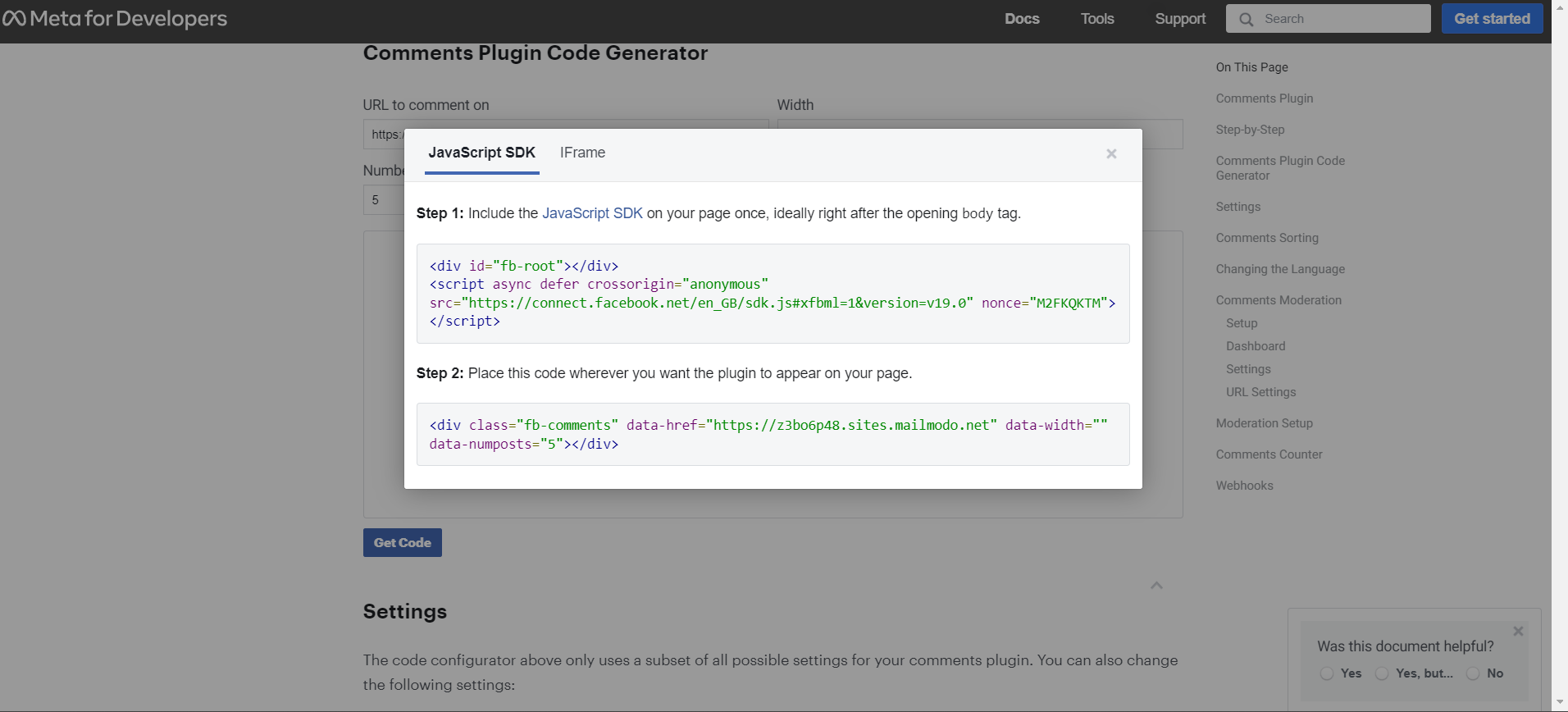Collapse section using the up chevron
Viewport: 1568px width, 712px height.
[1156, 585]
